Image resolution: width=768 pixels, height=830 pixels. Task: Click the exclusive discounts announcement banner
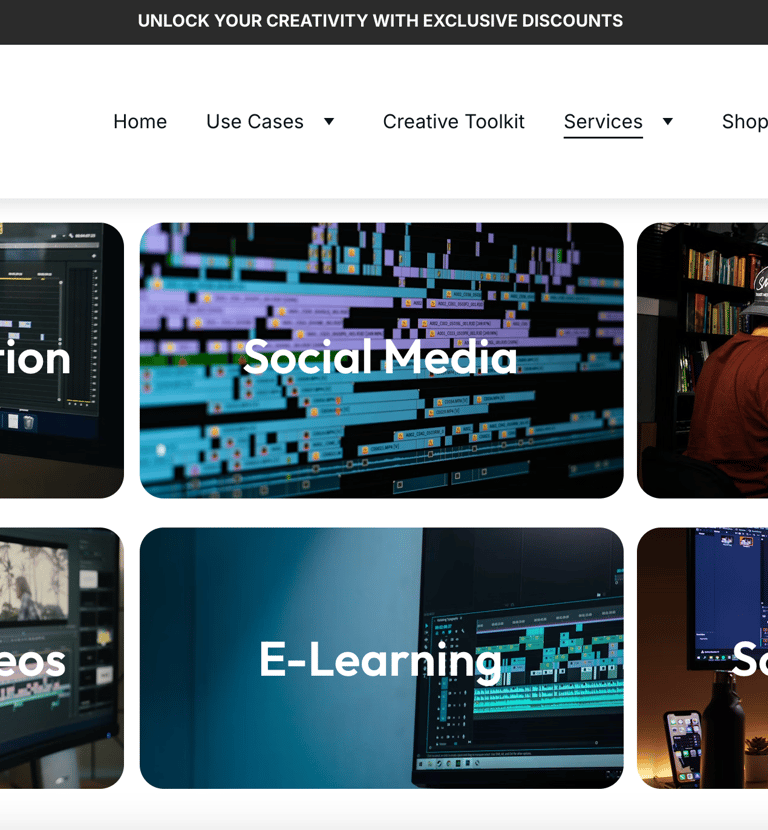click(380, 21)
